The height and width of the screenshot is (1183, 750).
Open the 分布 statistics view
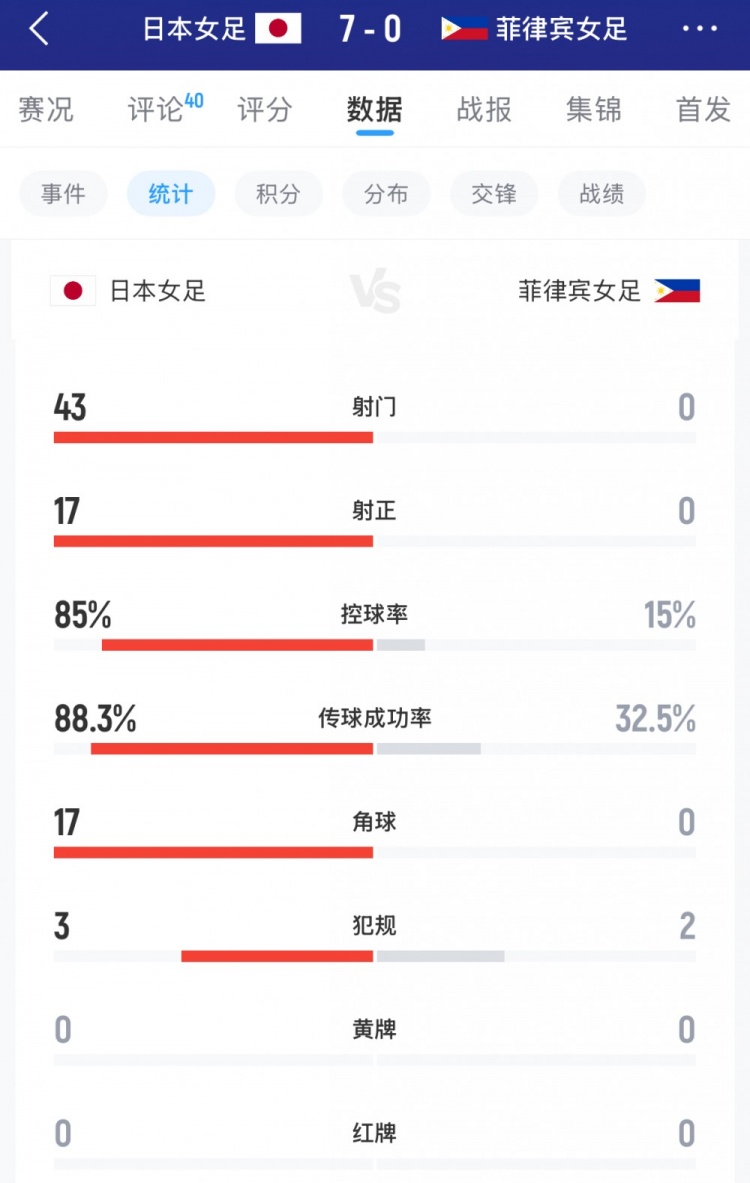point(386,194)
